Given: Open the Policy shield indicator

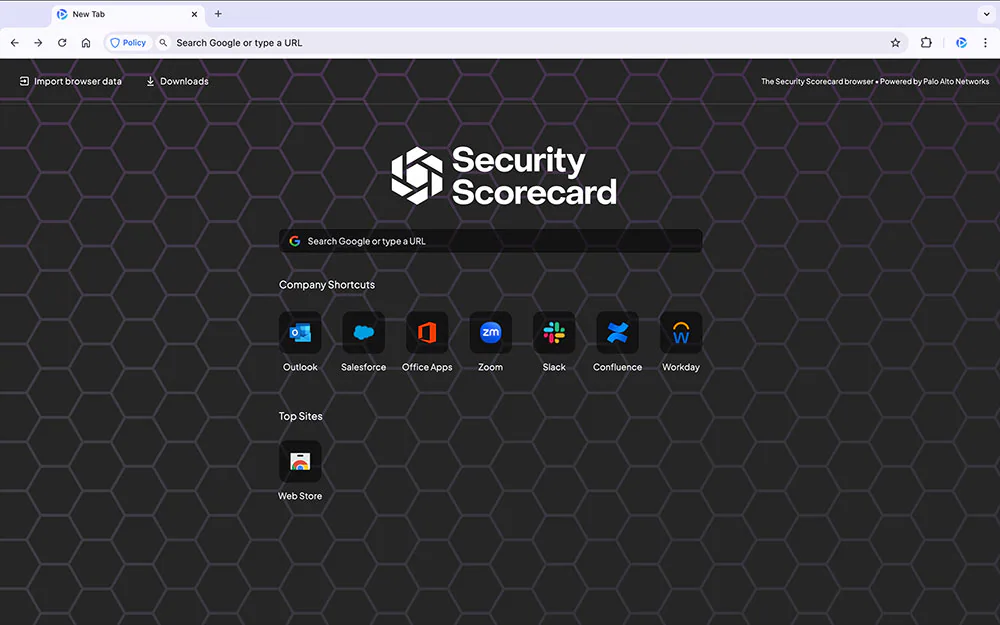Looking at the screenshot, I should [127, 42].
